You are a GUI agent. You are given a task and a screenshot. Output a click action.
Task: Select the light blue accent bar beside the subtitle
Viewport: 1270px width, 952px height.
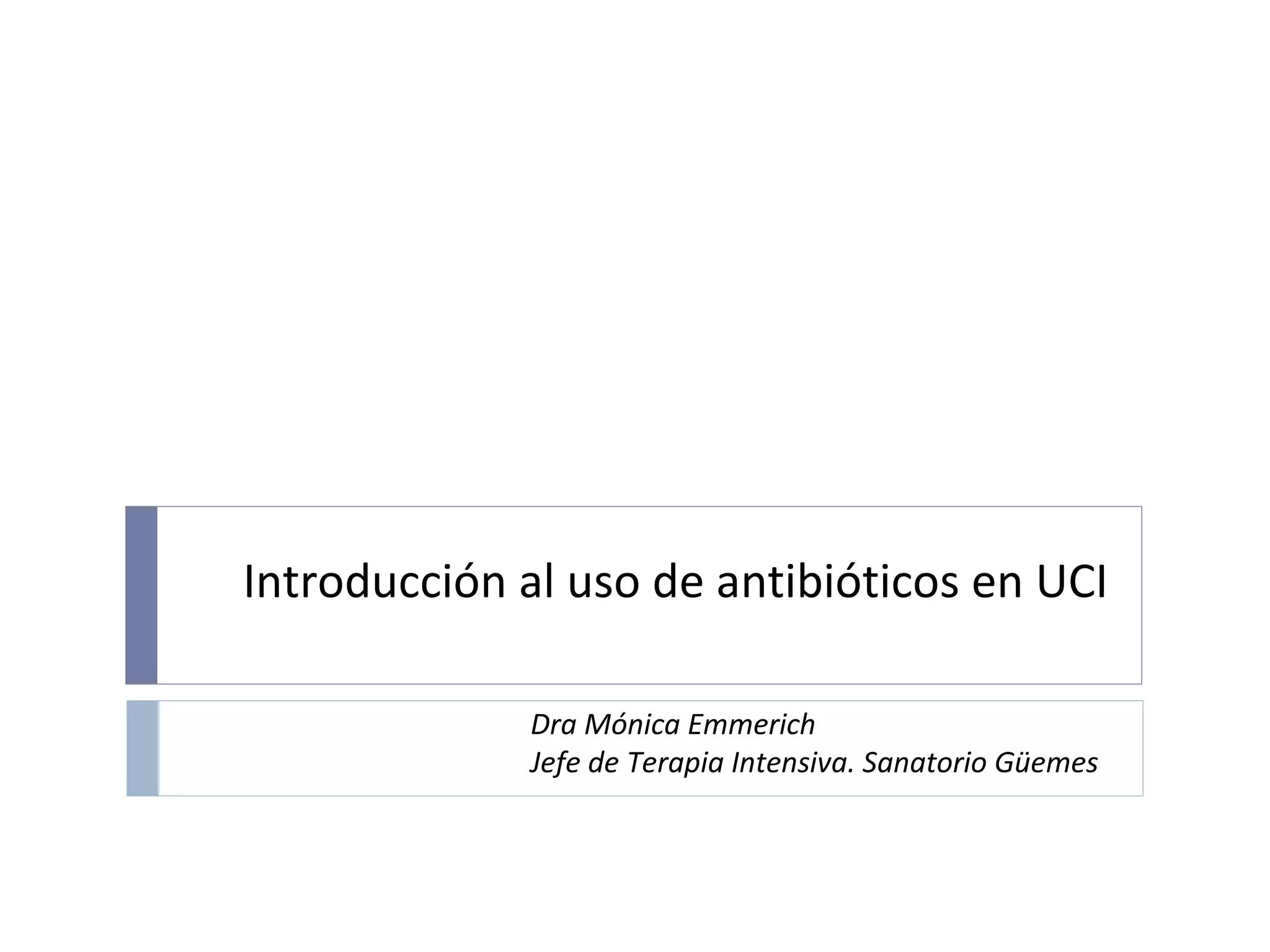pos(143,748)
